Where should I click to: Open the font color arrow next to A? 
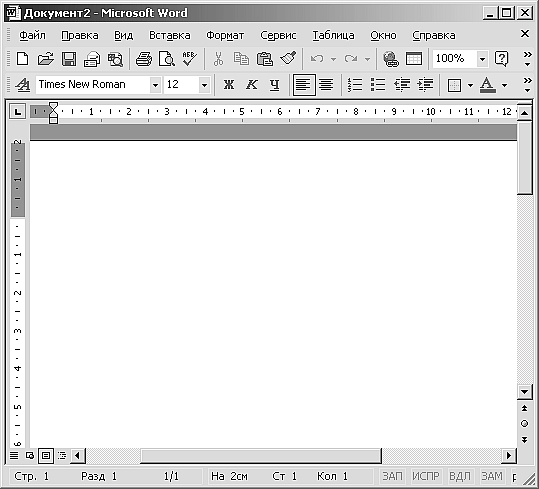(x=504, y=85)
